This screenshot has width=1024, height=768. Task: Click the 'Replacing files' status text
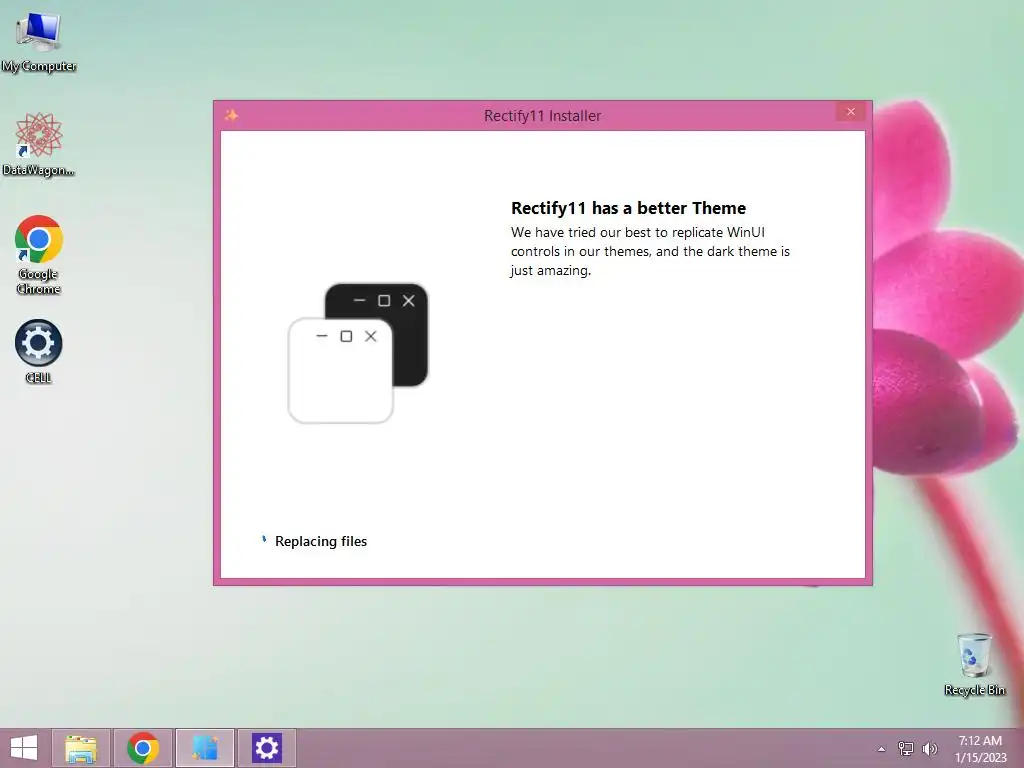tap(321, 541)
